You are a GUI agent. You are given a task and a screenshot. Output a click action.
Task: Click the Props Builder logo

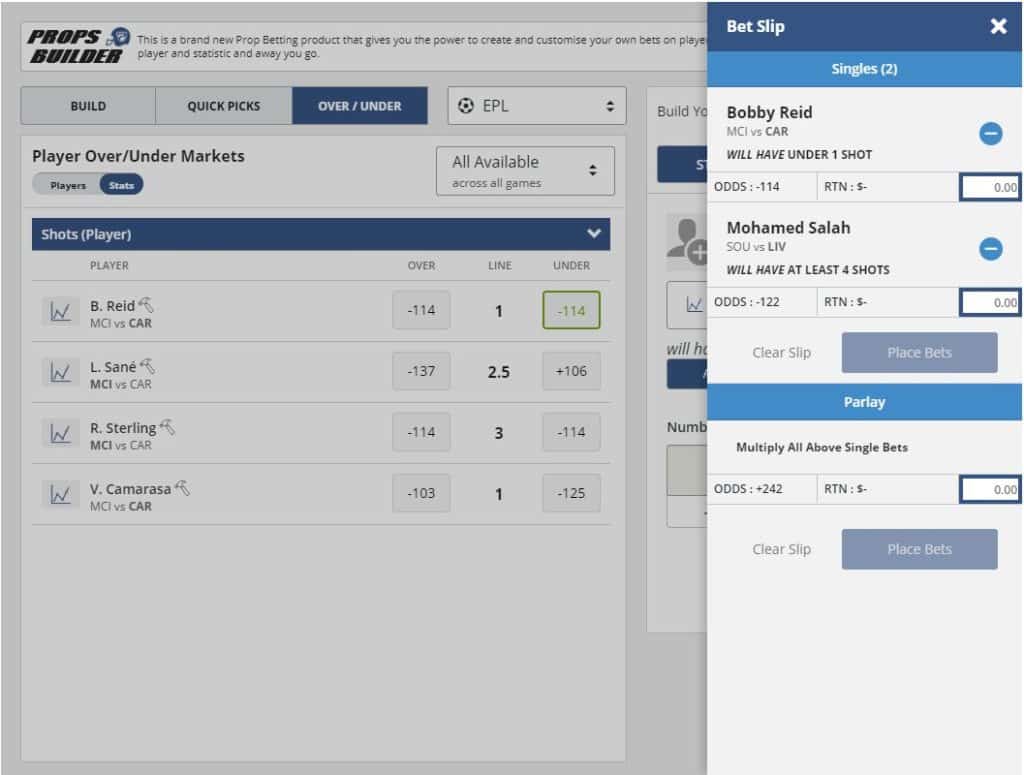[78, 46]
